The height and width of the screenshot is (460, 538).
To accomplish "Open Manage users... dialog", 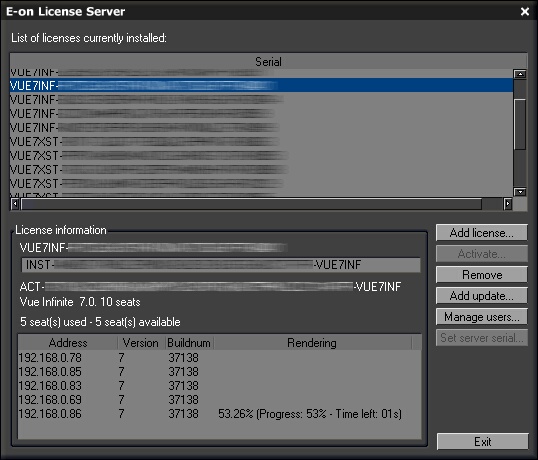I will point(481,317).
